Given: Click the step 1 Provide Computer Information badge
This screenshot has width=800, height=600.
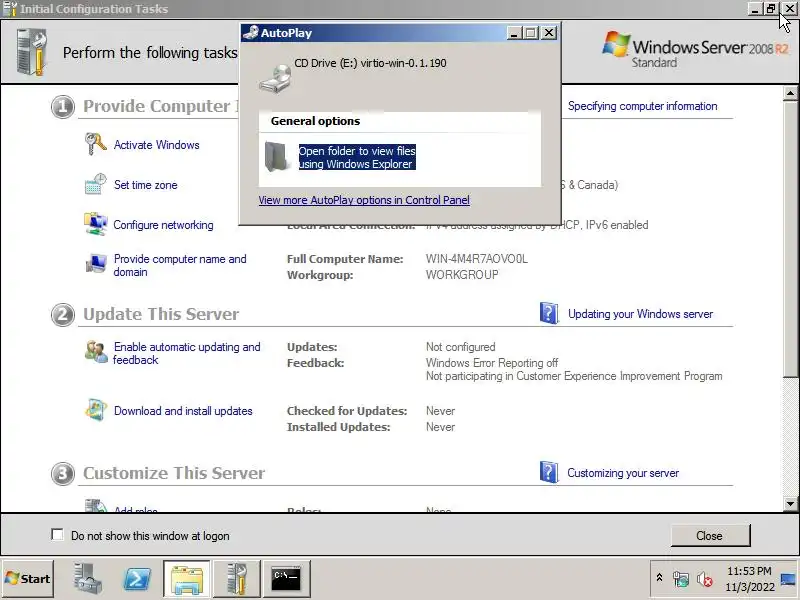Looking at the screenshot, I should pos(63,107).
